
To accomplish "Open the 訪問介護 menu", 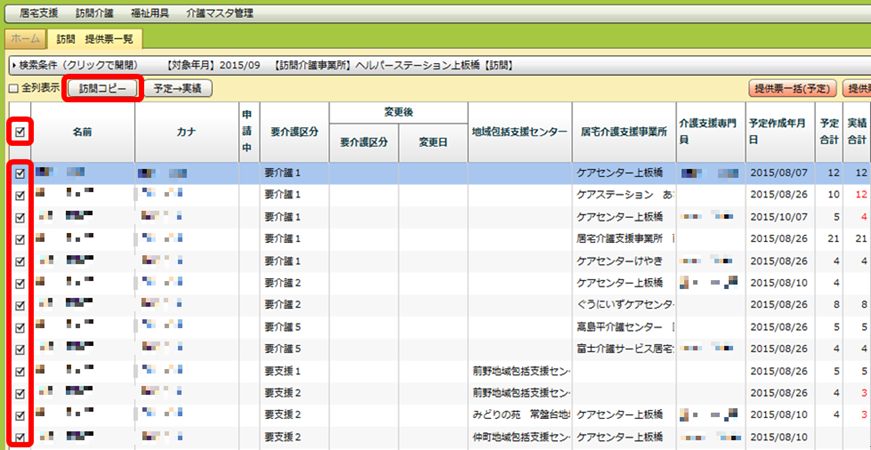I will coord(95,13).
